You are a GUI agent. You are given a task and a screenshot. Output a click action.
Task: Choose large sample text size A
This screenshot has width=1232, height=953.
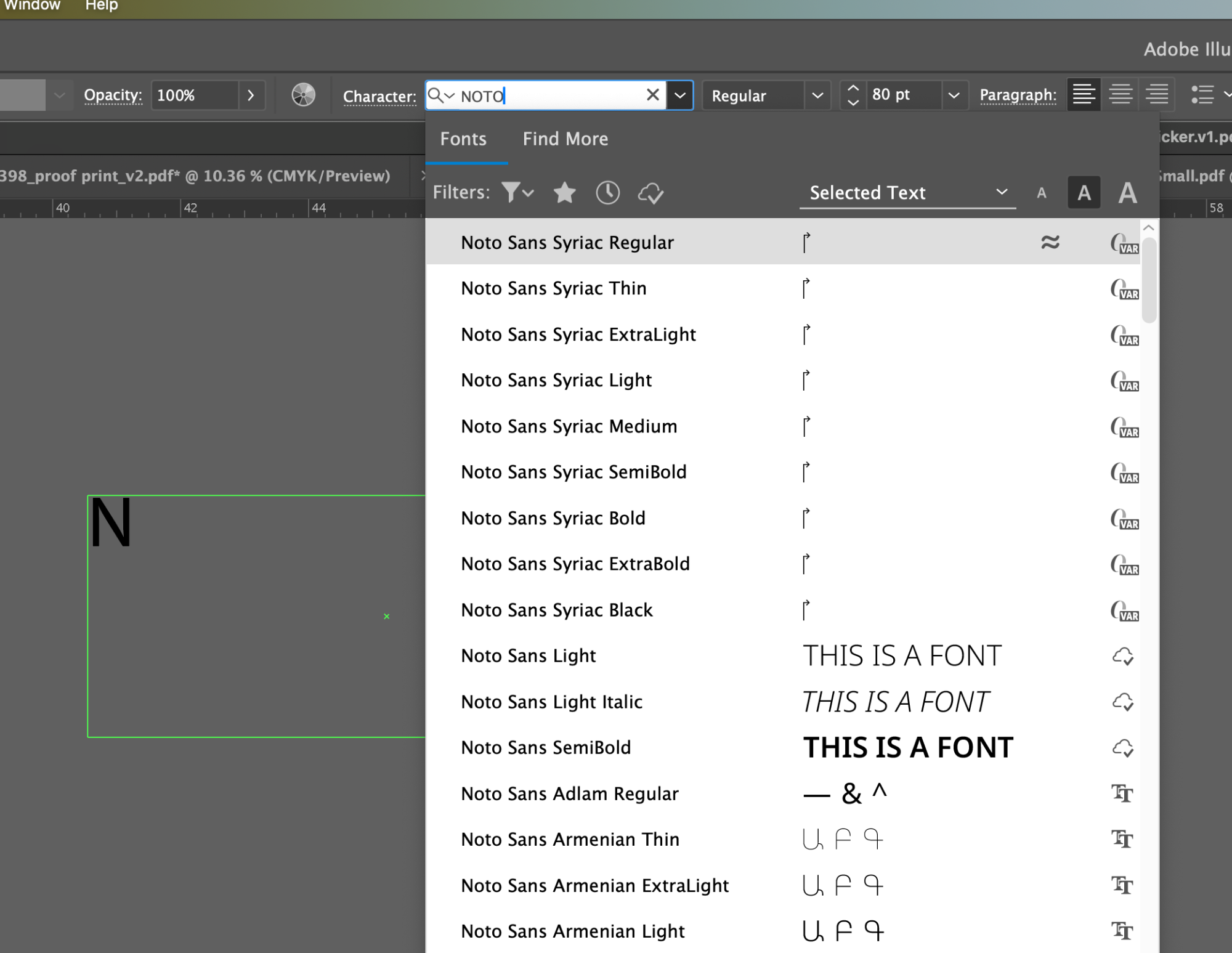click(x=1128, y=193)
